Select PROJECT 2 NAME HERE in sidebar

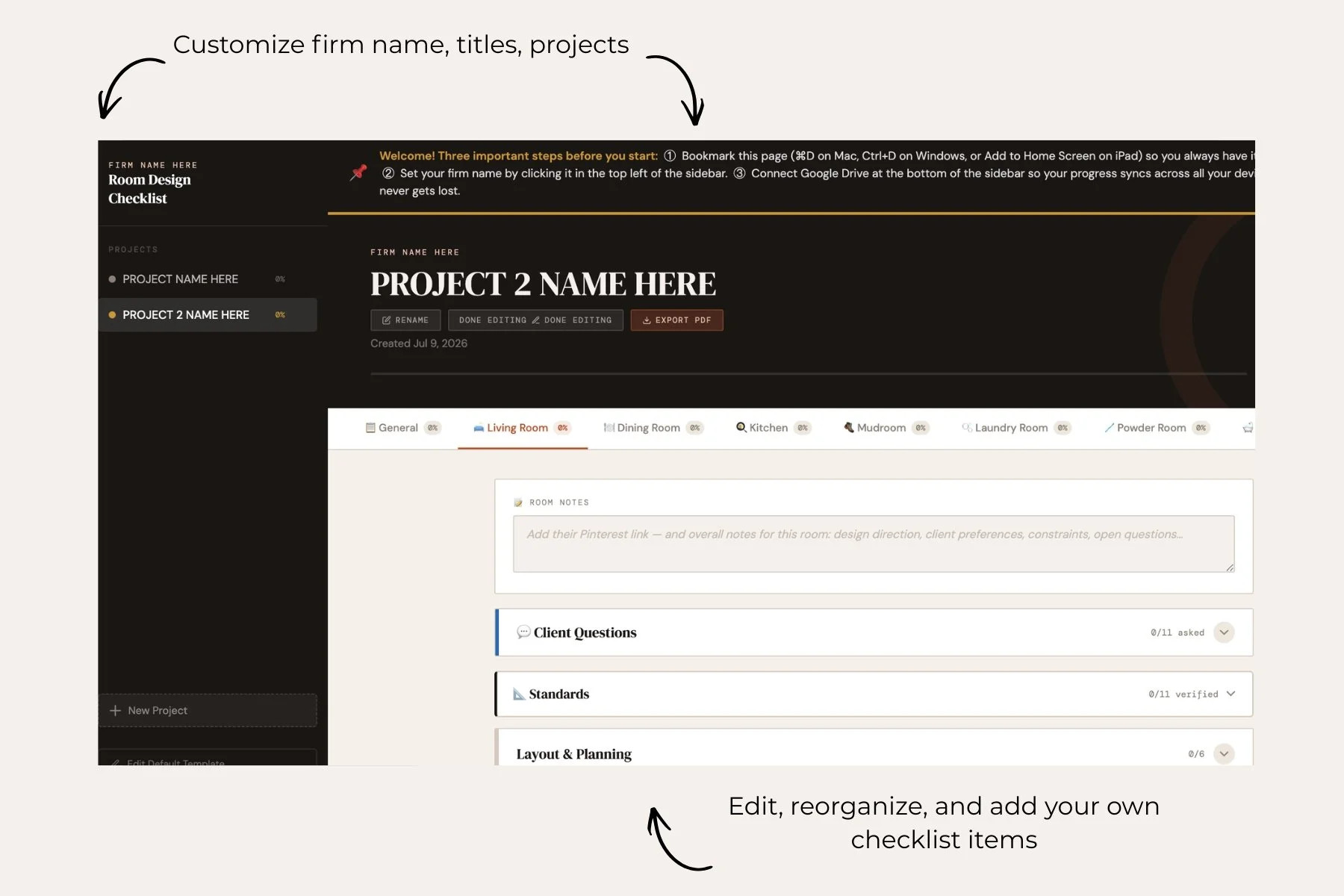click(208, 315)
